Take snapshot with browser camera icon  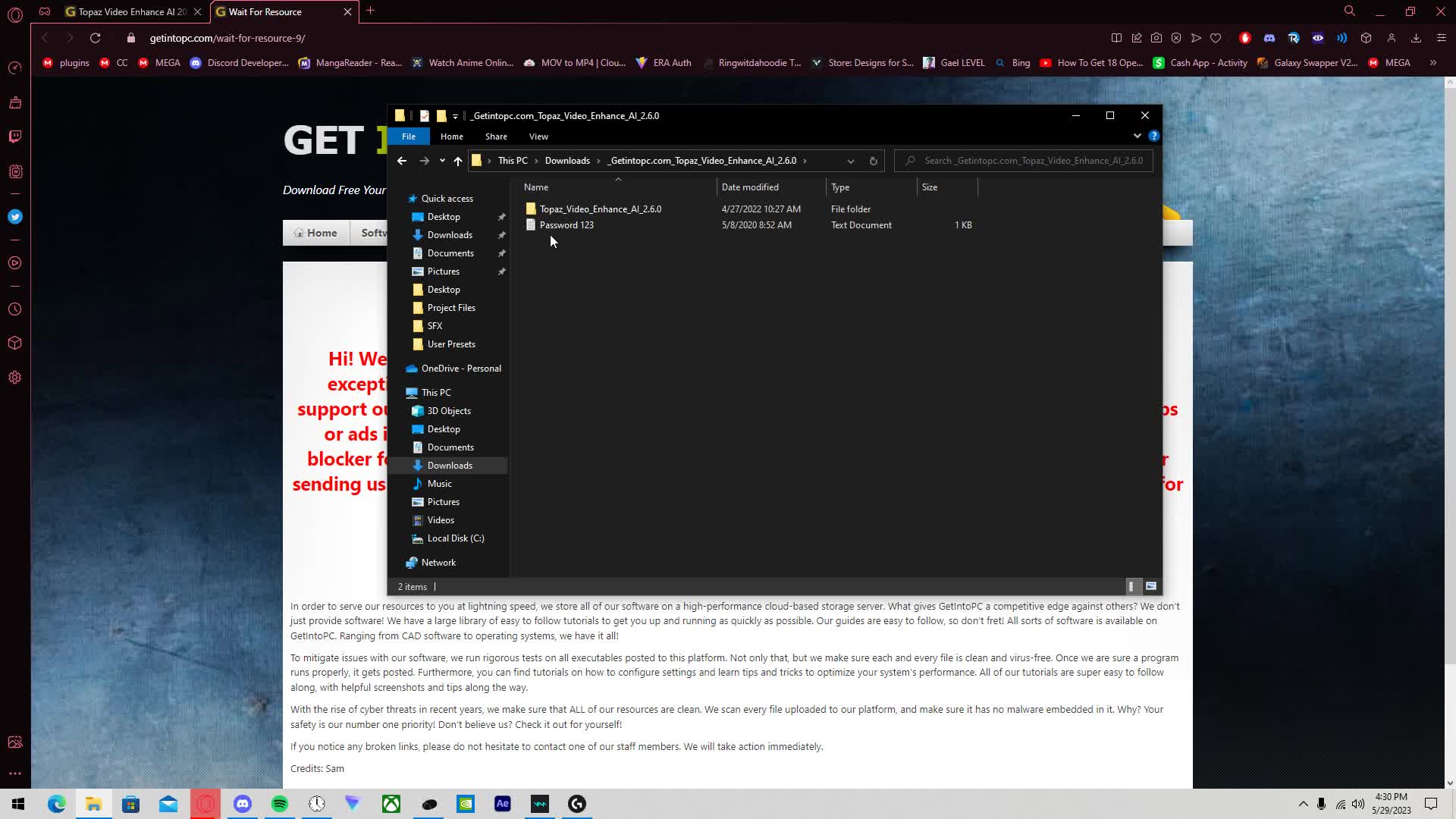pyautogui.click(x=1156, y=38)
